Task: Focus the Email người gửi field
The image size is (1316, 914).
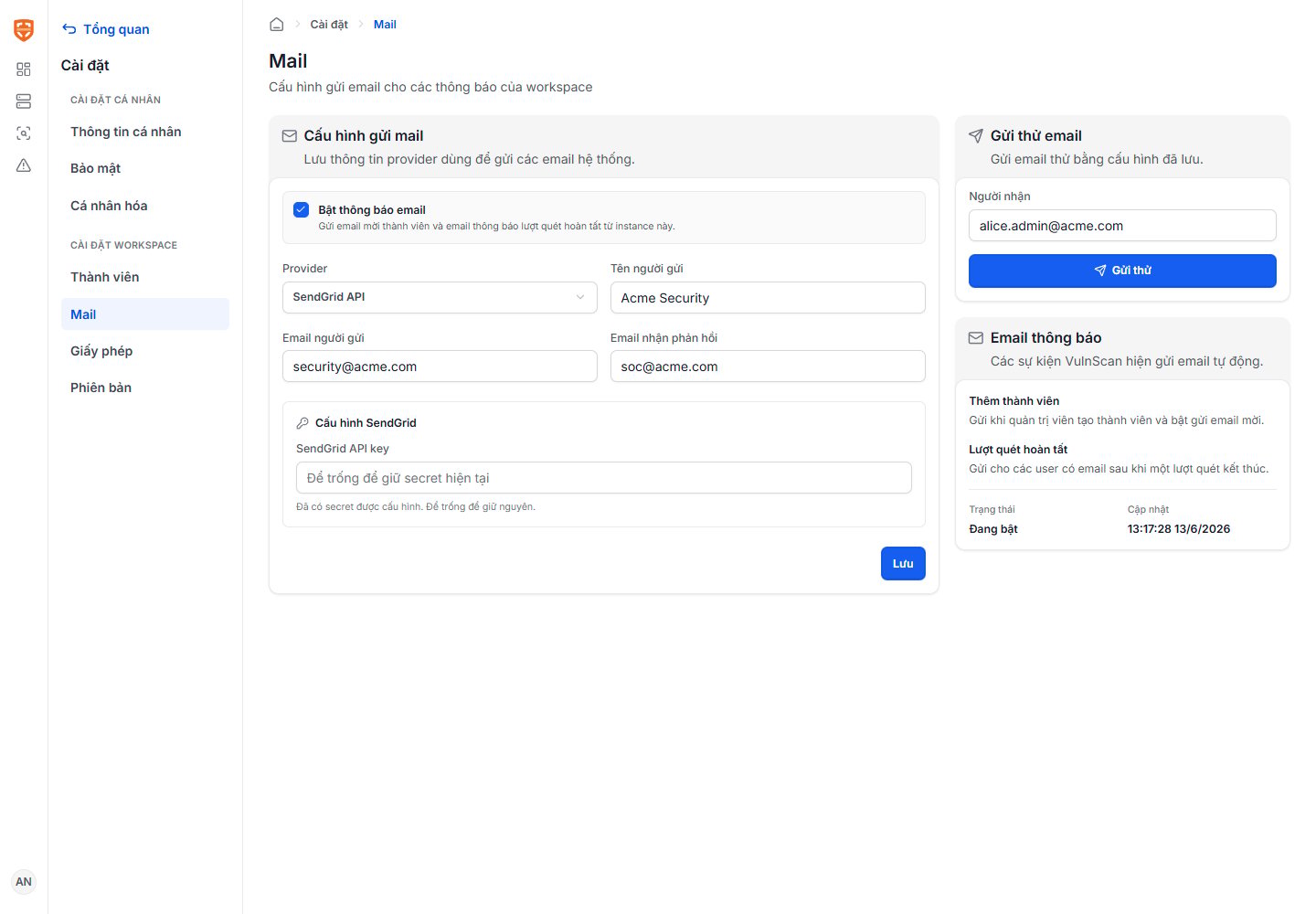Action: point(440,367)
